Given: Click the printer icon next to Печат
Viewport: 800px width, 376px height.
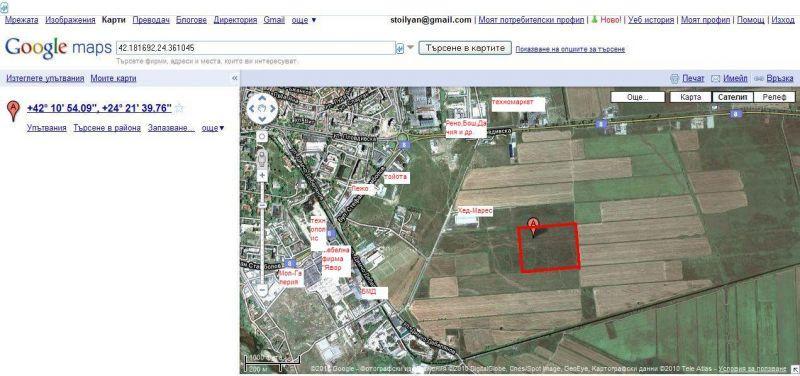Looking at the screenshot, I should click(674, 79).
